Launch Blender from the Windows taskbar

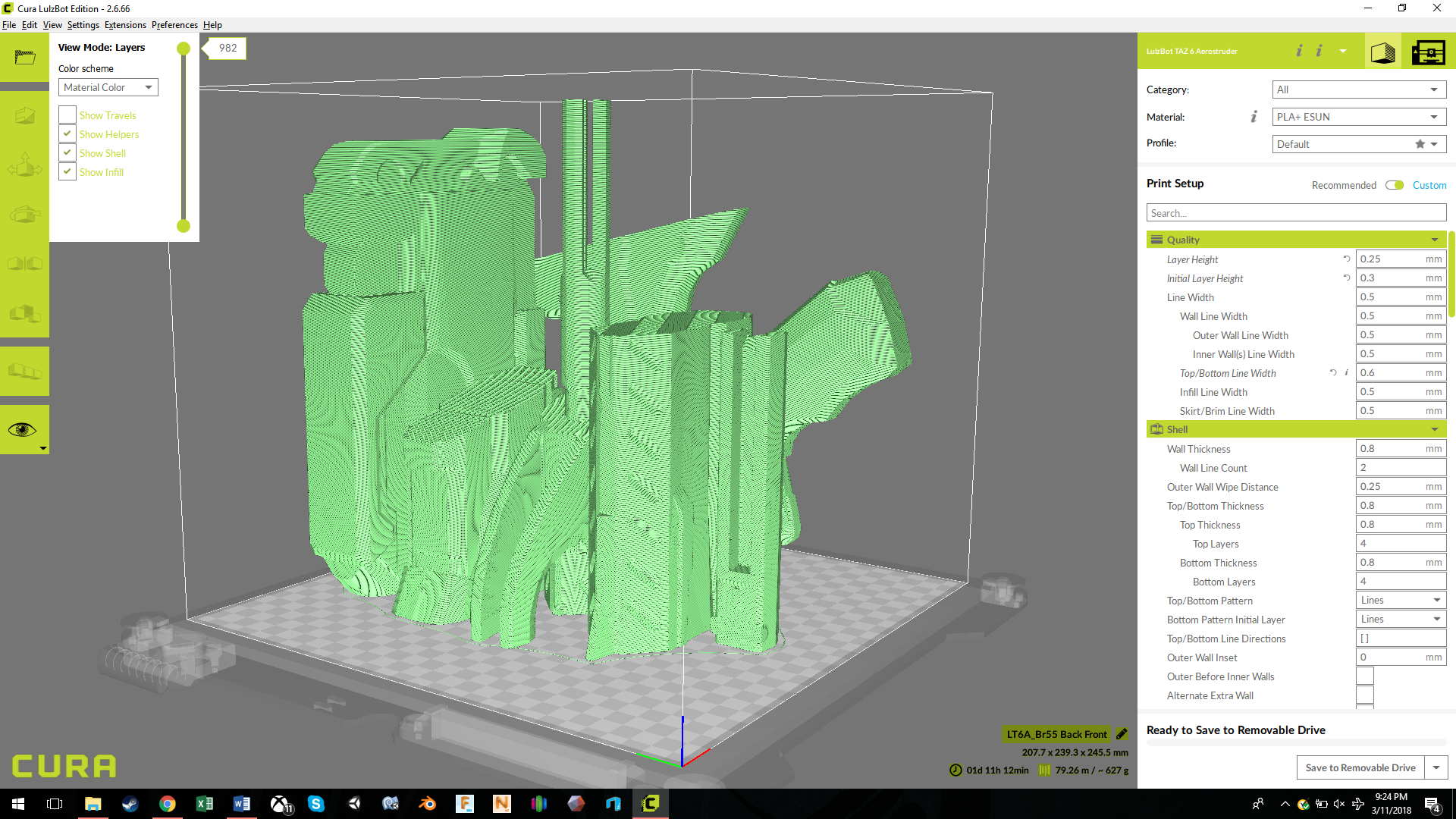coord(428,804)
